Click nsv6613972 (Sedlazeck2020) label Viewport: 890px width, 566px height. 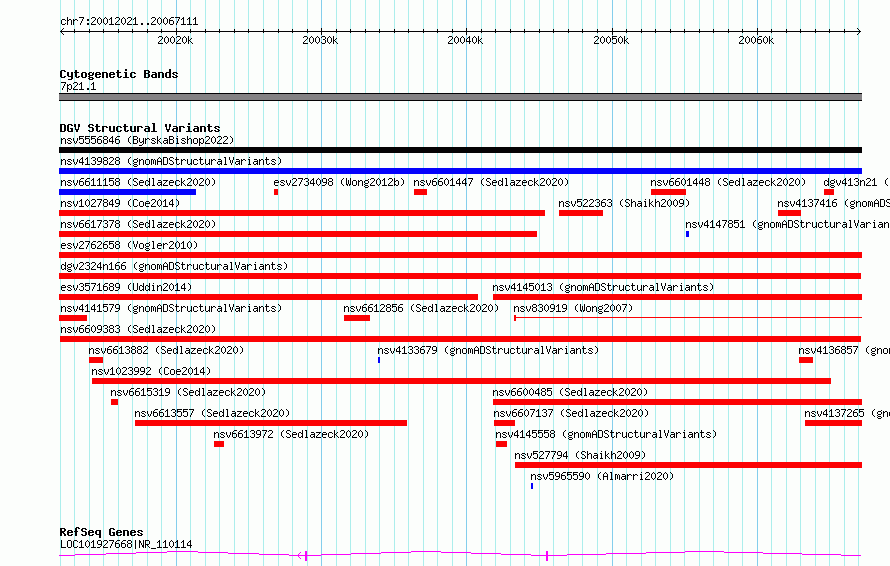[291, 434]
